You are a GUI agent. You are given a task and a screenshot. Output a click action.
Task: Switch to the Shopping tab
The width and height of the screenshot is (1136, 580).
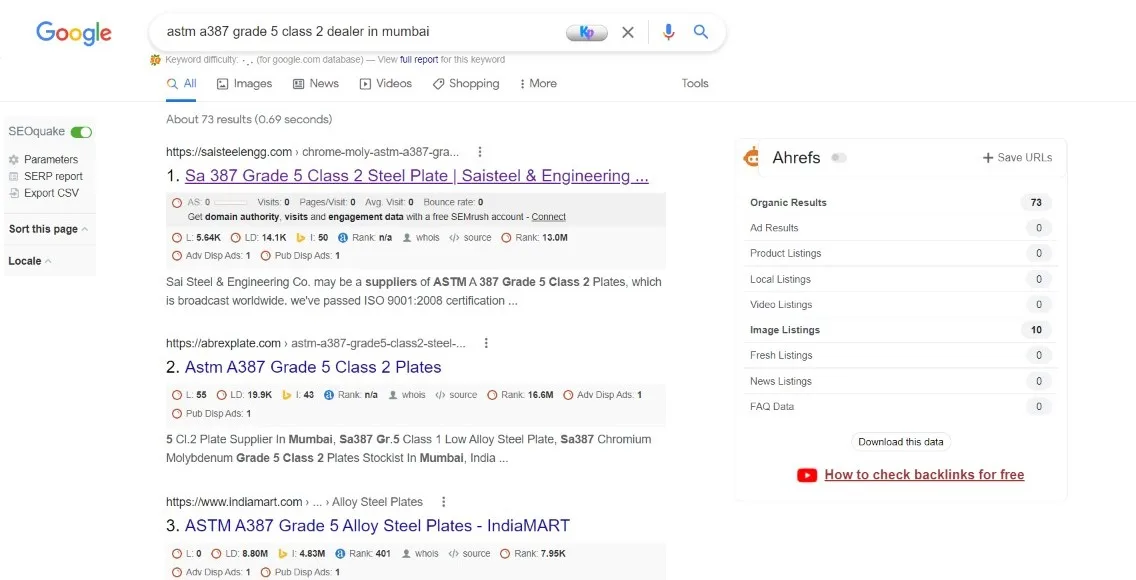(466, 83)
